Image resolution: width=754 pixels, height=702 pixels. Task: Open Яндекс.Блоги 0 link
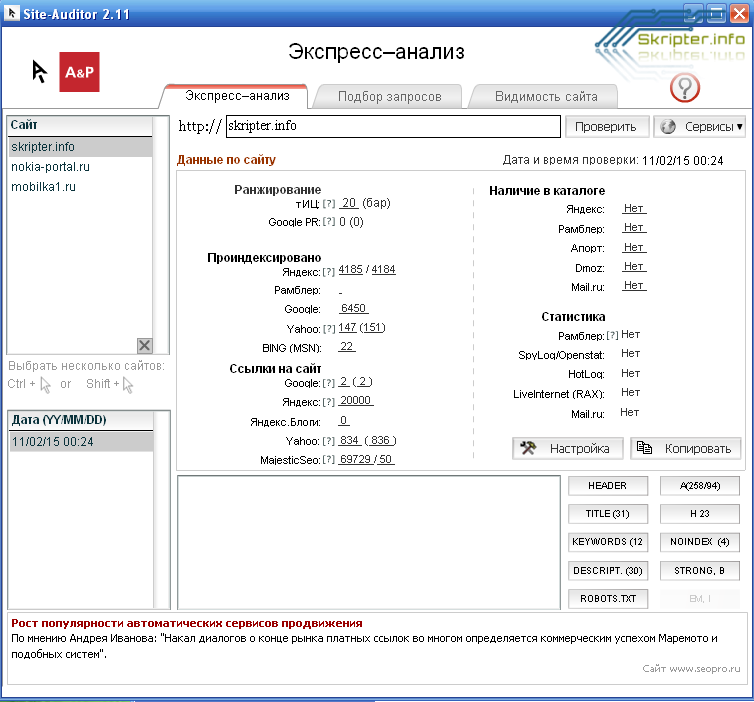coord(343,421)
